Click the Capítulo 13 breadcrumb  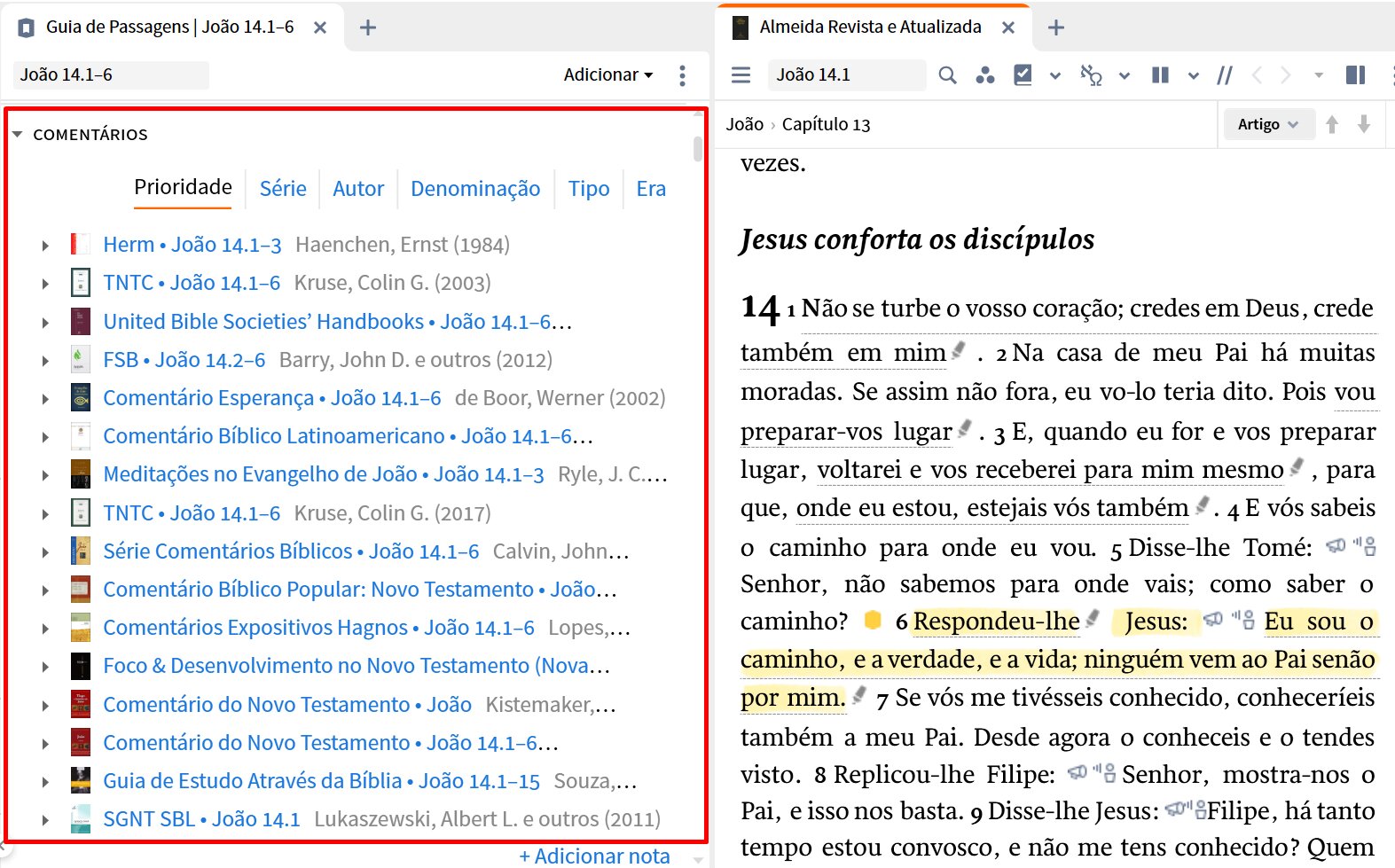tap(827, 124)
